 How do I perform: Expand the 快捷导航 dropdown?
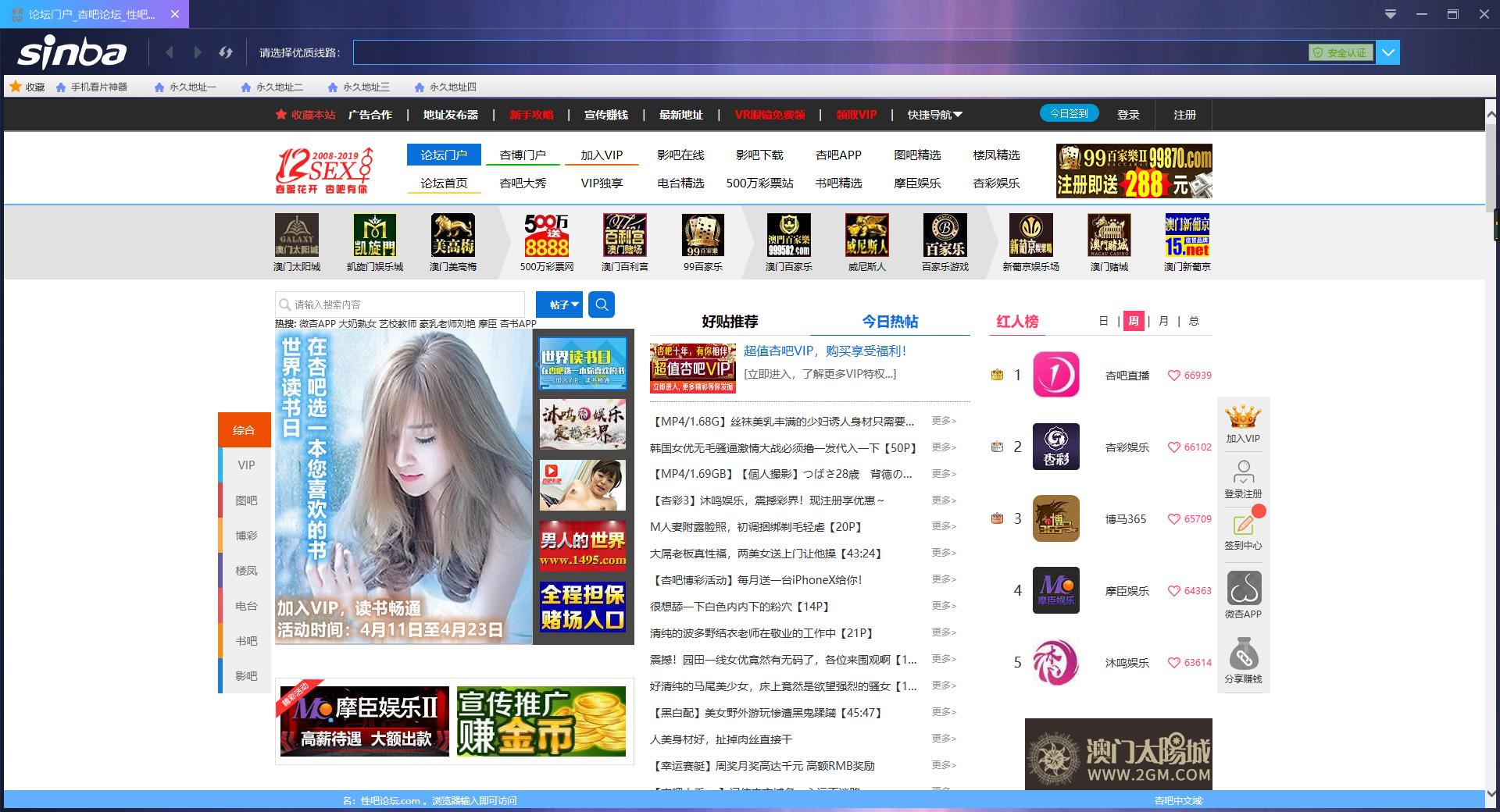tap(934, 115)
